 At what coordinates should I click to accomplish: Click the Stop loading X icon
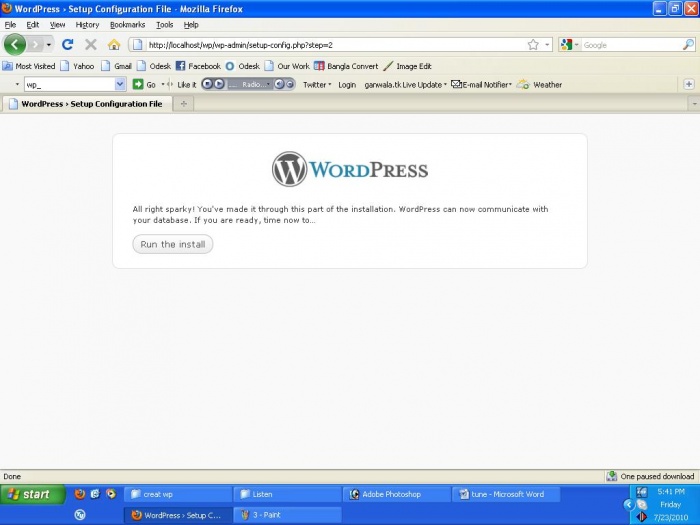click(91, 44)
